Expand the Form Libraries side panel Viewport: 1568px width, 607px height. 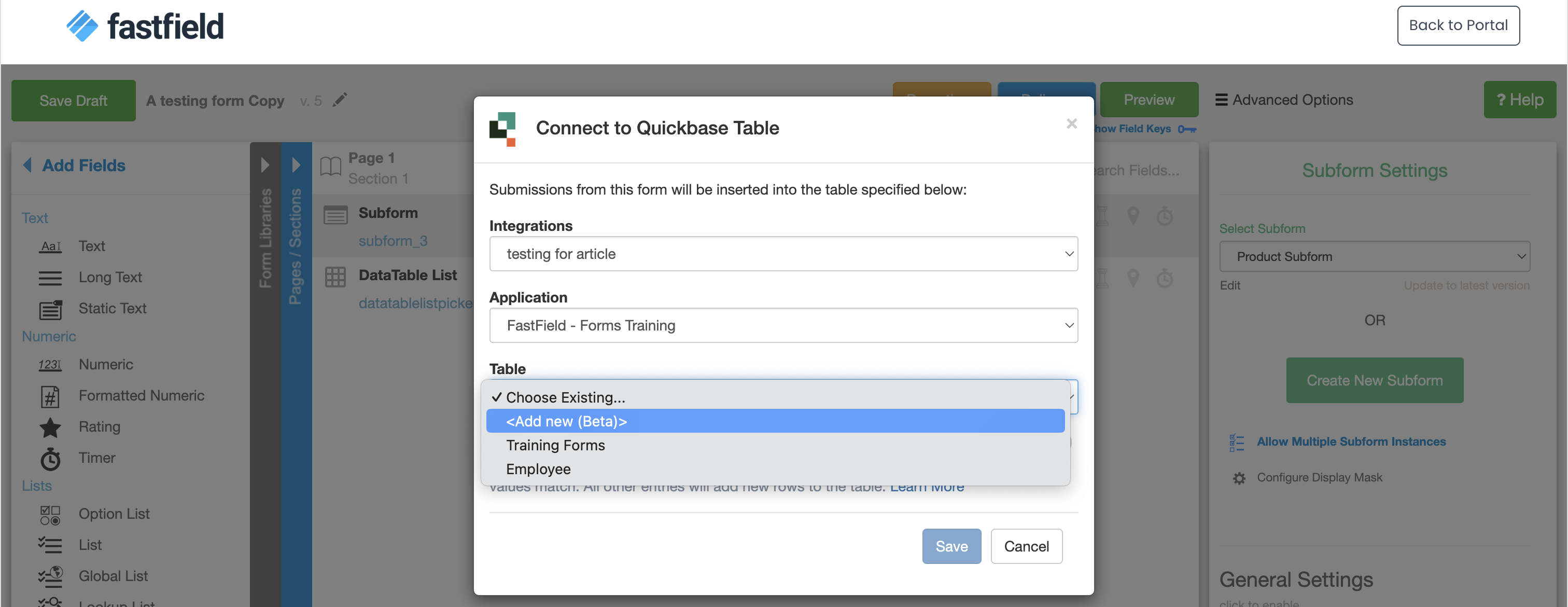[x=265, y=165]
